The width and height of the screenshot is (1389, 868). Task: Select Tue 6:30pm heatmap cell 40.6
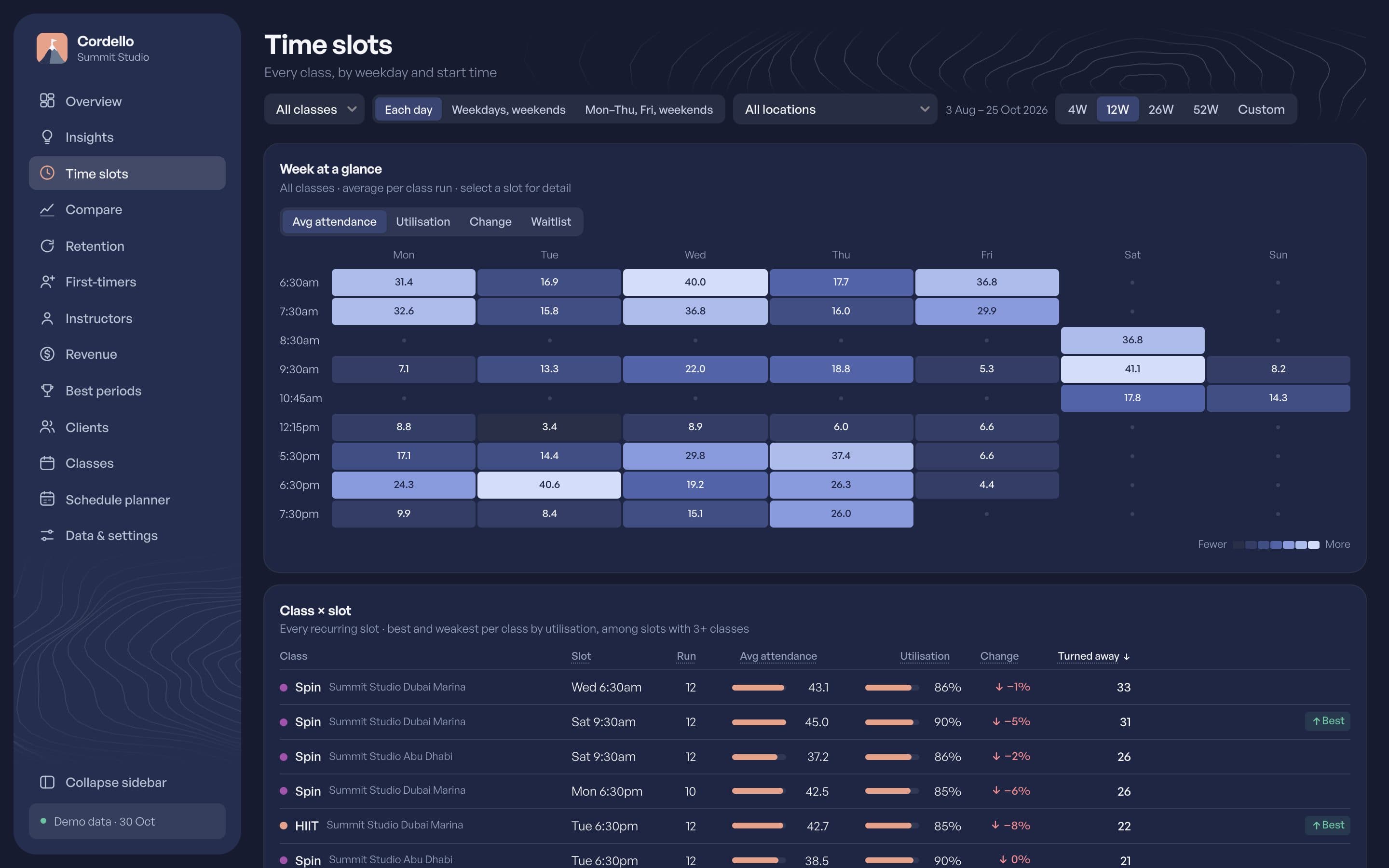pos(549,485)
